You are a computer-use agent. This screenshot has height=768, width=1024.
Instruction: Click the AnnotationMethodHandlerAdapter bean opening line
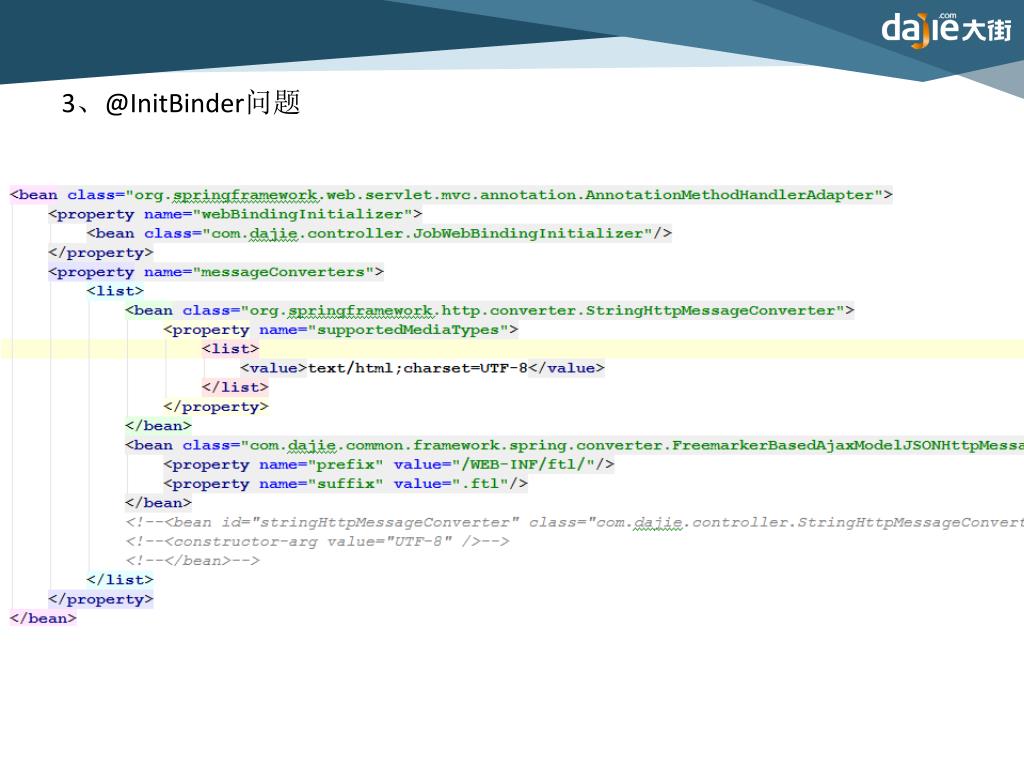[x=451, y=195]
